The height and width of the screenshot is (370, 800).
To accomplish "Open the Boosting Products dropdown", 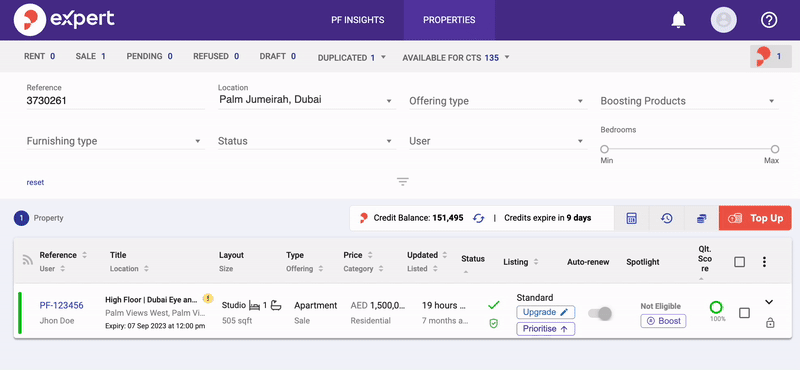I will click(x=689, y=101).
